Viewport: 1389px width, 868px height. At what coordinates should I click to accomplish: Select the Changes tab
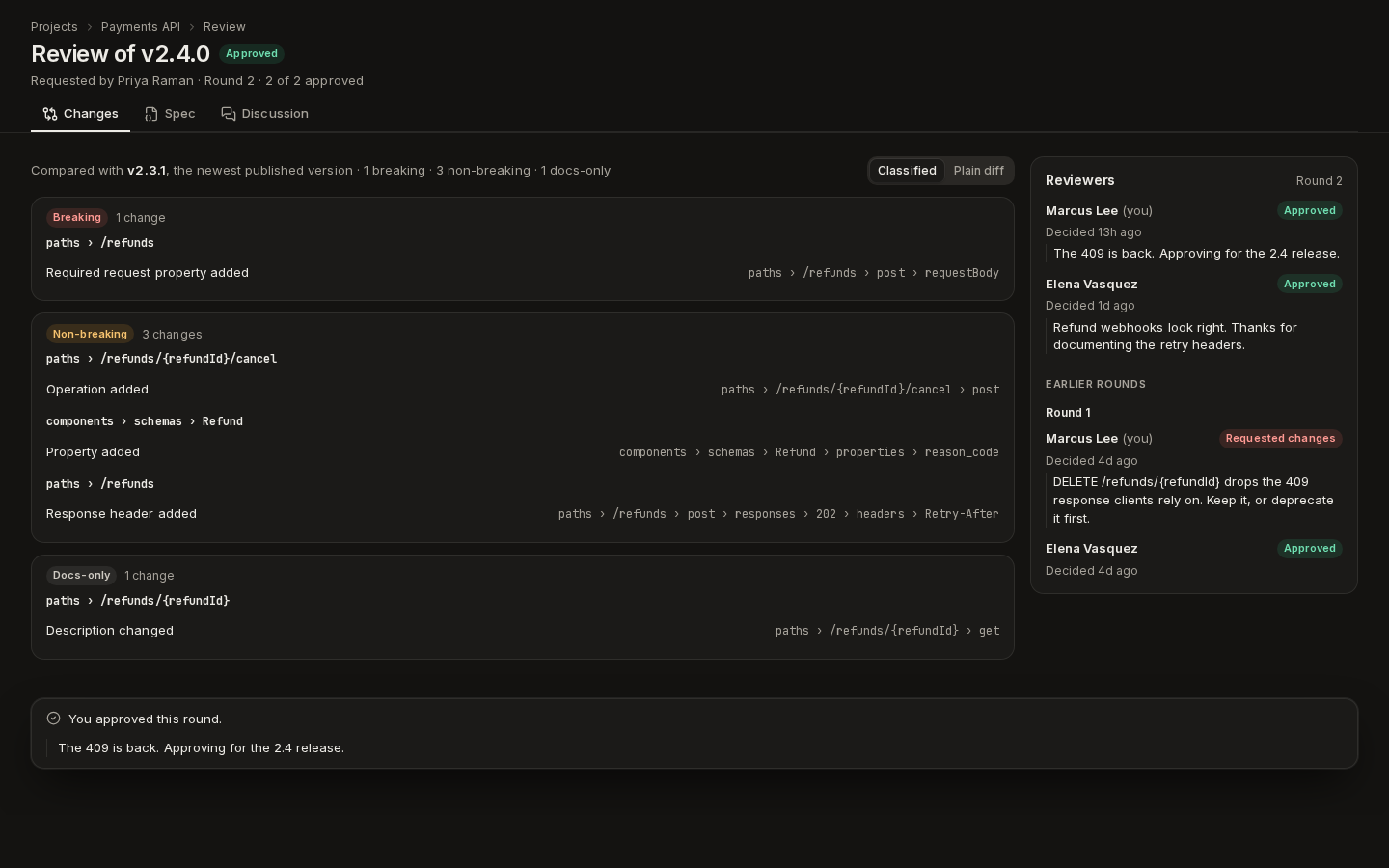80,114
